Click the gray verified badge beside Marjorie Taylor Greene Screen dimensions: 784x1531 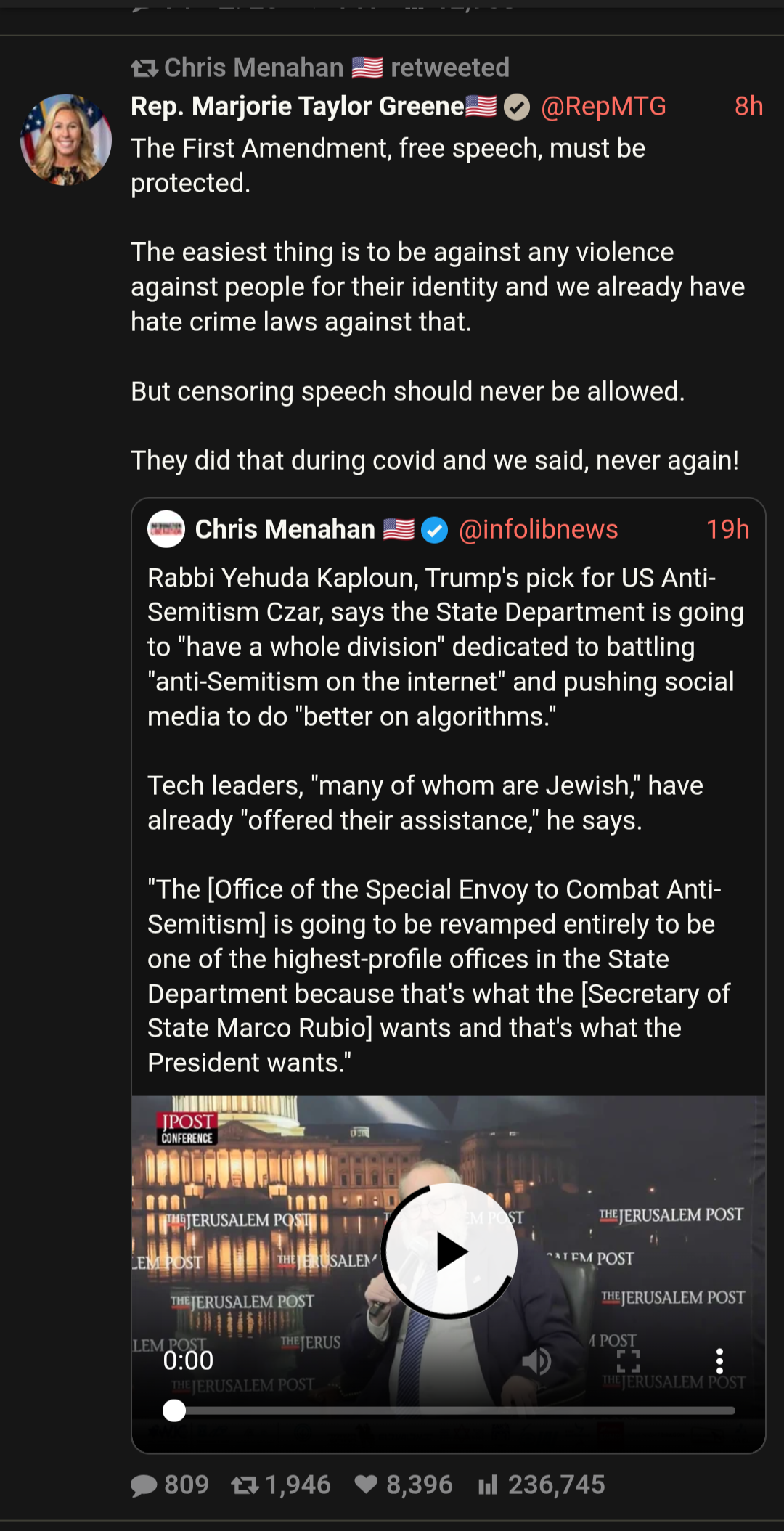pos(517,107)
